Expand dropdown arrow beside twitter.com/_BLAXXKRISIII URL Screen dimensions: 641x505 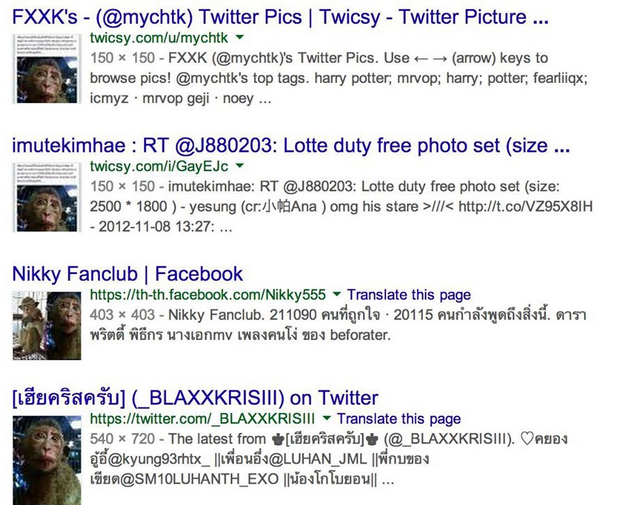[327, 418]
